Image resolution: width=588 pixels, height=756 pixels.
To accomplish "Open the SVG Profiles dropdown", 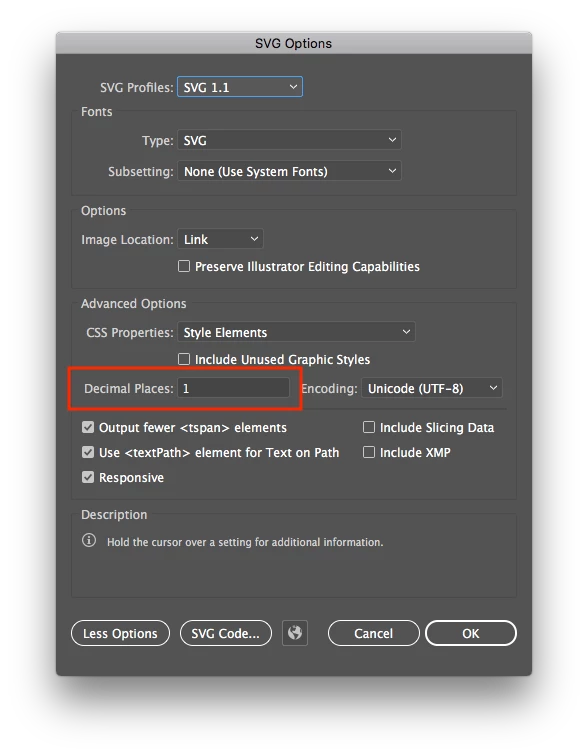I will (x=240, y=87).
